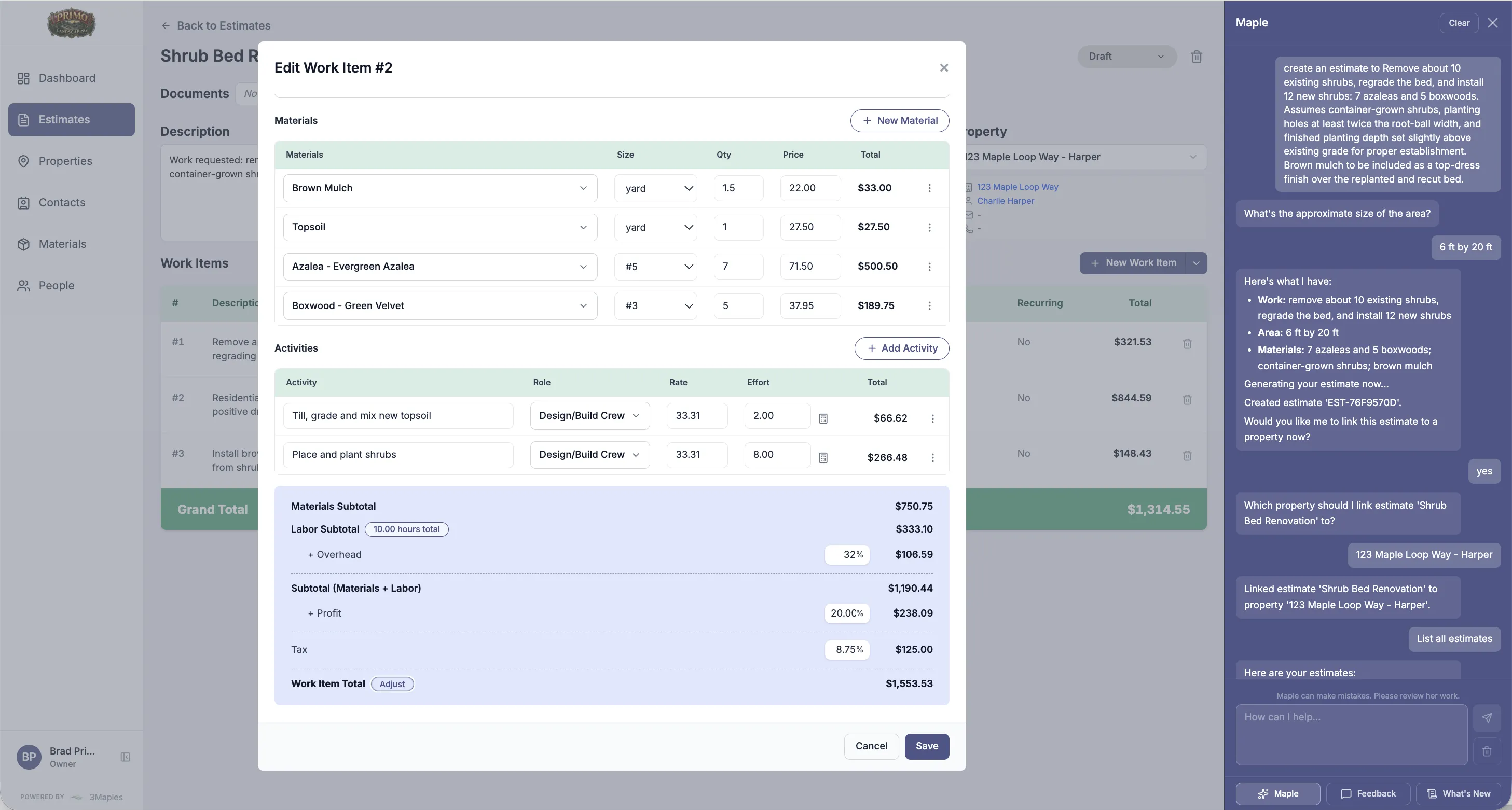Open the Dashboard sidebar item
Image resolution: width=1512 pixels, height=810 pixels.
point(71,78)
